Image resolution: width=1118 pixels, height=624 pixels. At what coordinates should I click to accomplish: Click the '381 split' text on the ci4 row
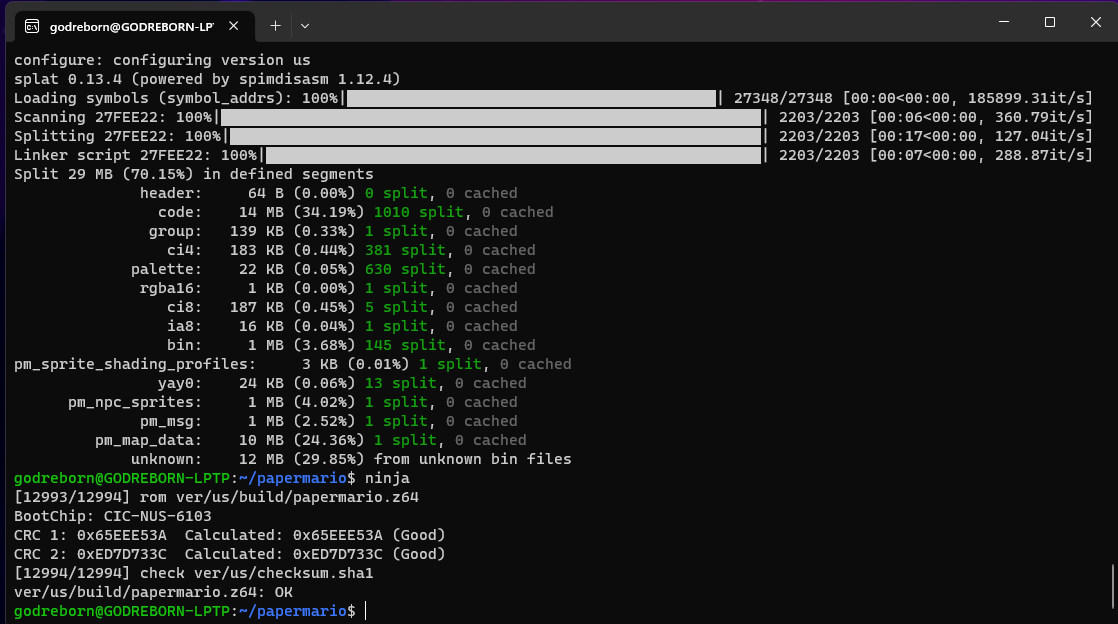pyautogui.click(x=404, y=250)
